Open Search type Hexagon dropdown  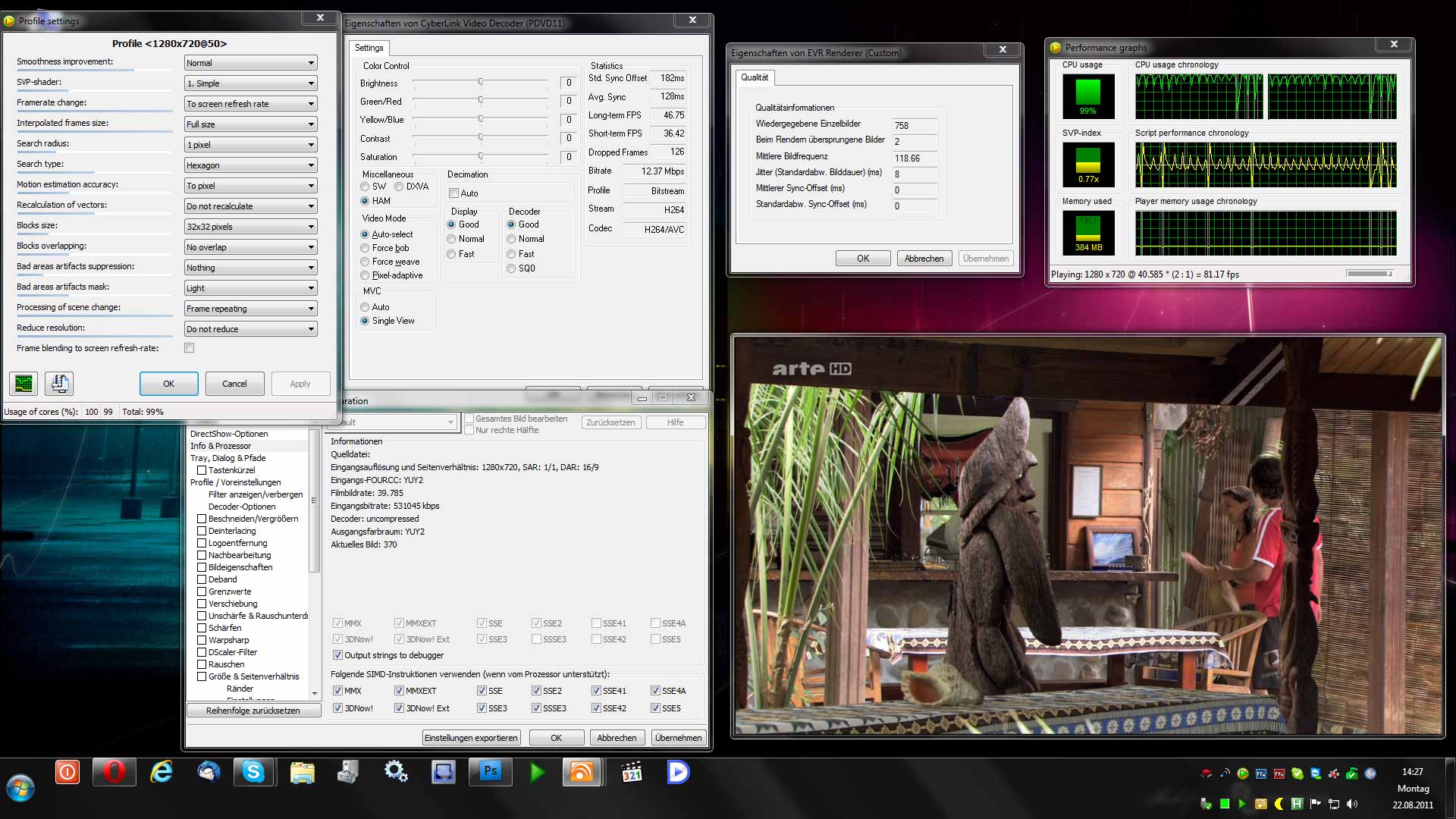[x=250, y=165]
